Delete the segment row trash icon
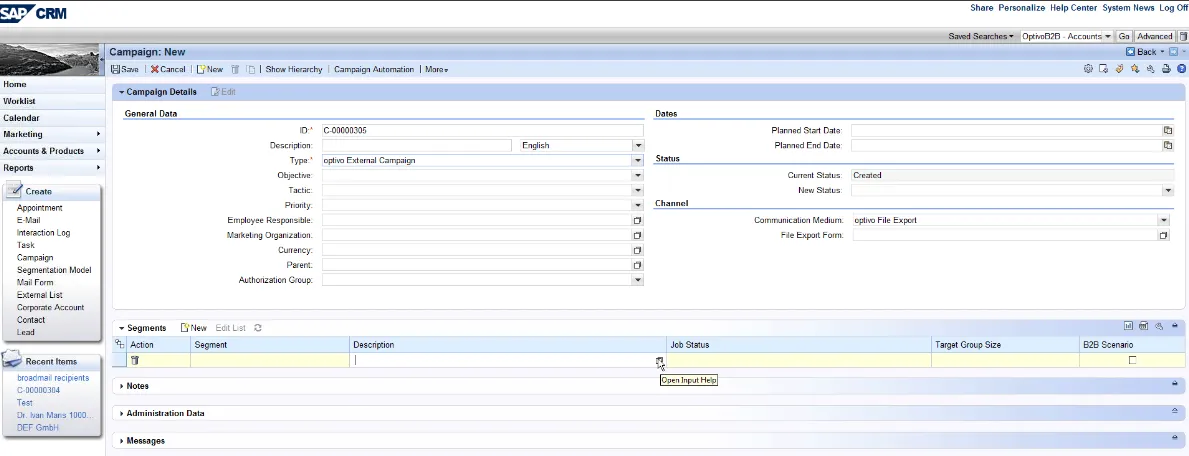This screenshot has width=1189, height=456. tap(135, 360)
